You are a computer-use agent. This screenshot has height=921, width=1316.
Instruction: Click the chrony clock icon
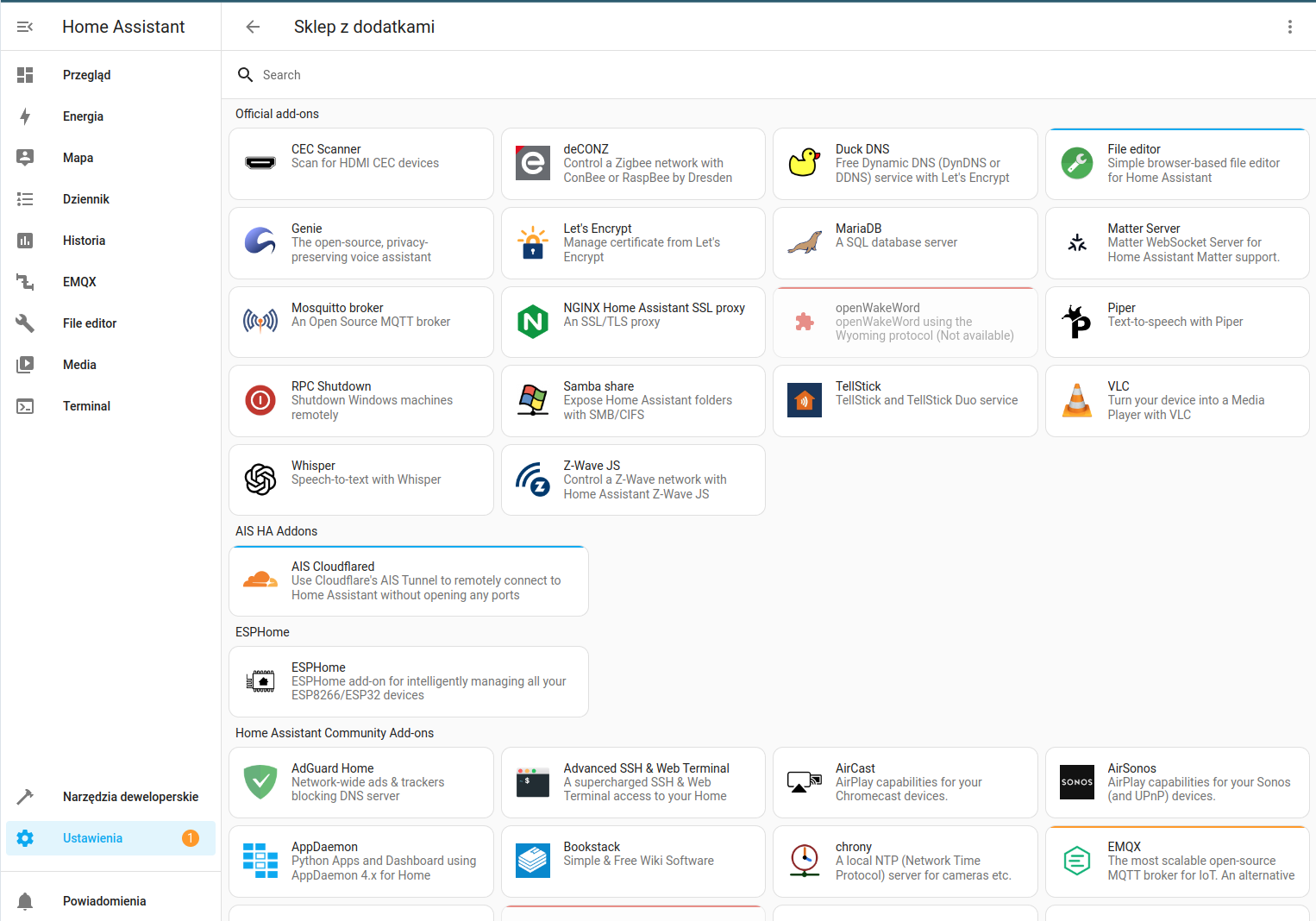click(805, 861)
